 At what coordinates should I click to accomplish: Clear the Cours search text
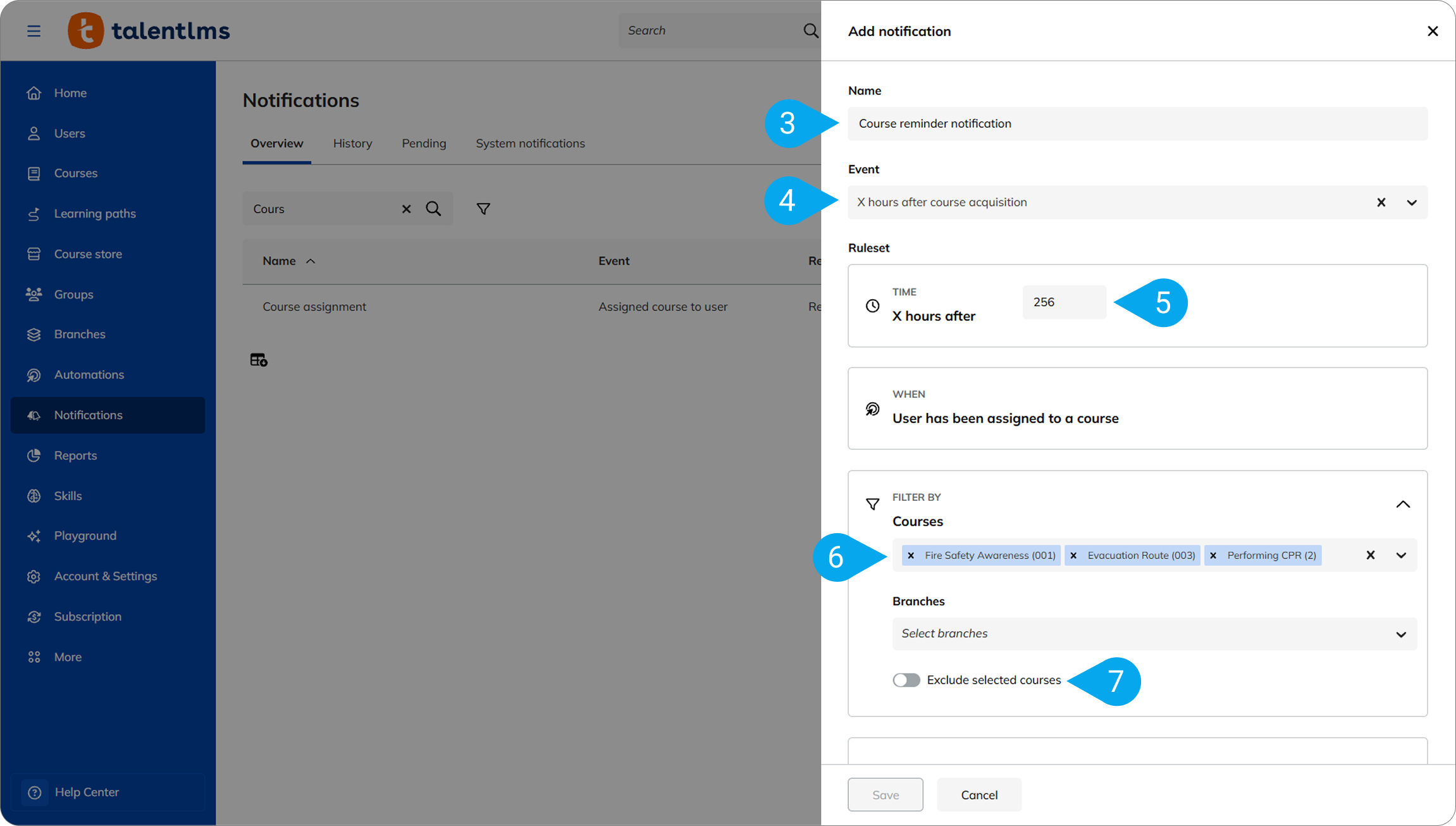[406, 209]
